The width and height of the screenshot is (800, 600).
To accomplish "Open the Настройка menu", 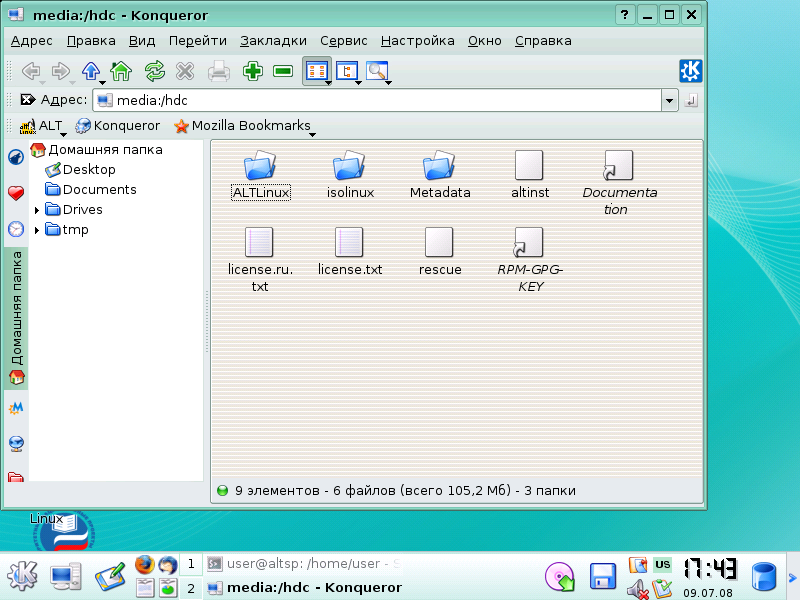I will pyautogui.click(x=417, y=41).
